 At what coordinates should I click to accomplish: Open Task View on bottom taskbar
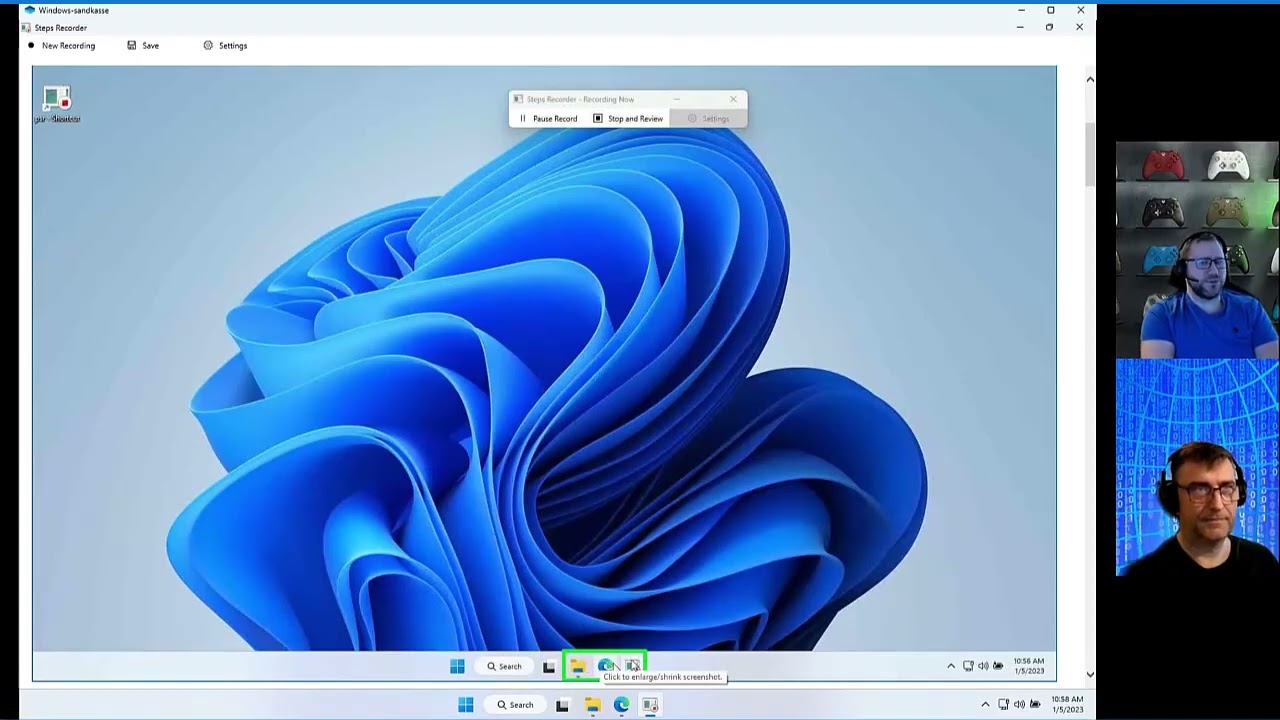[x=562, y=705]
